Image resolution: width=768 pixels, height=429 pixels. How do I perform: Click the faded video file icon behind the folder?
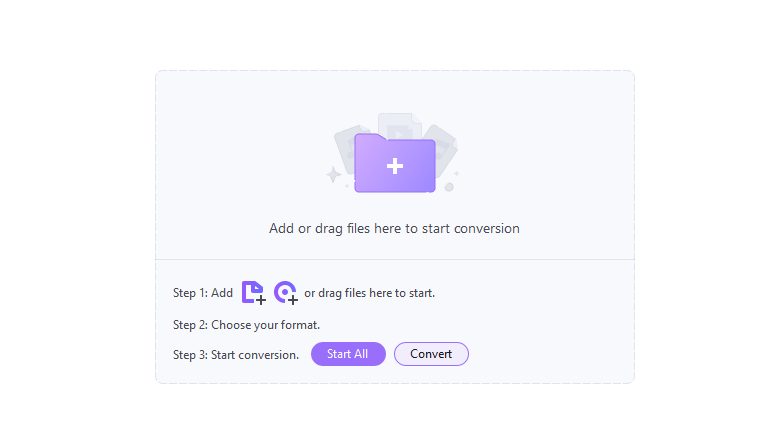[400, 126]
